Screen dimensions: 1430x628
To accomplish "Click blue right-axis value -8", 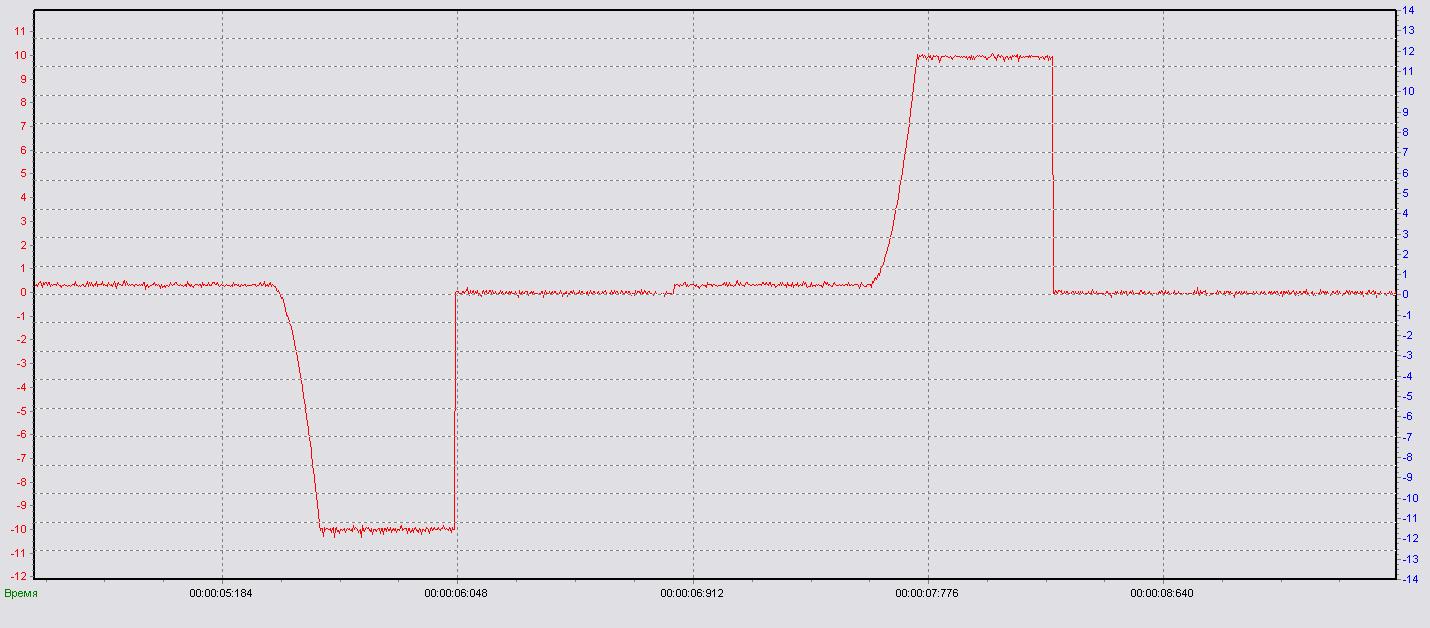I will pyautogui.click(x=1407, y=457).
